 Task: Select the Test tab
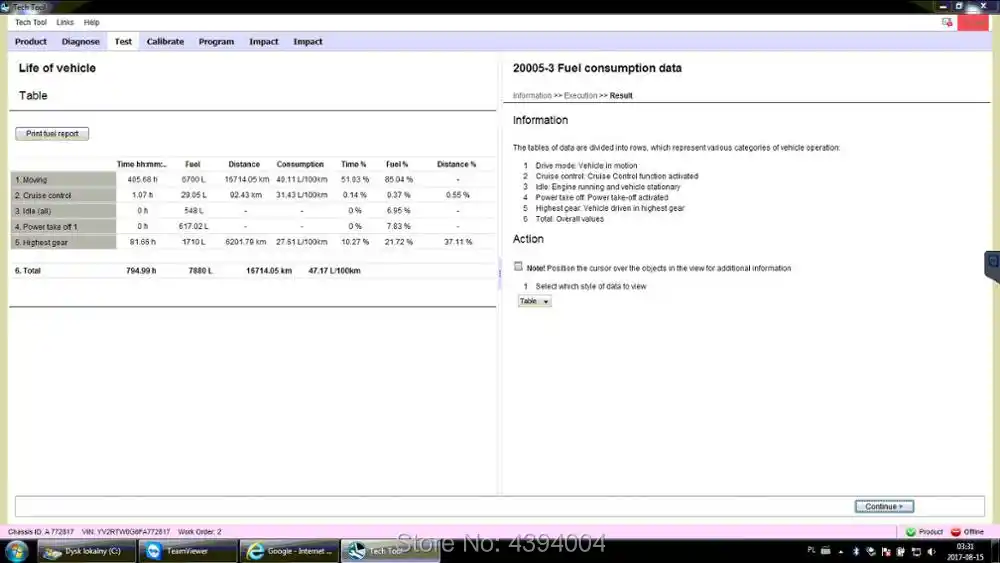pyautogui.click(x=123, y=41)
